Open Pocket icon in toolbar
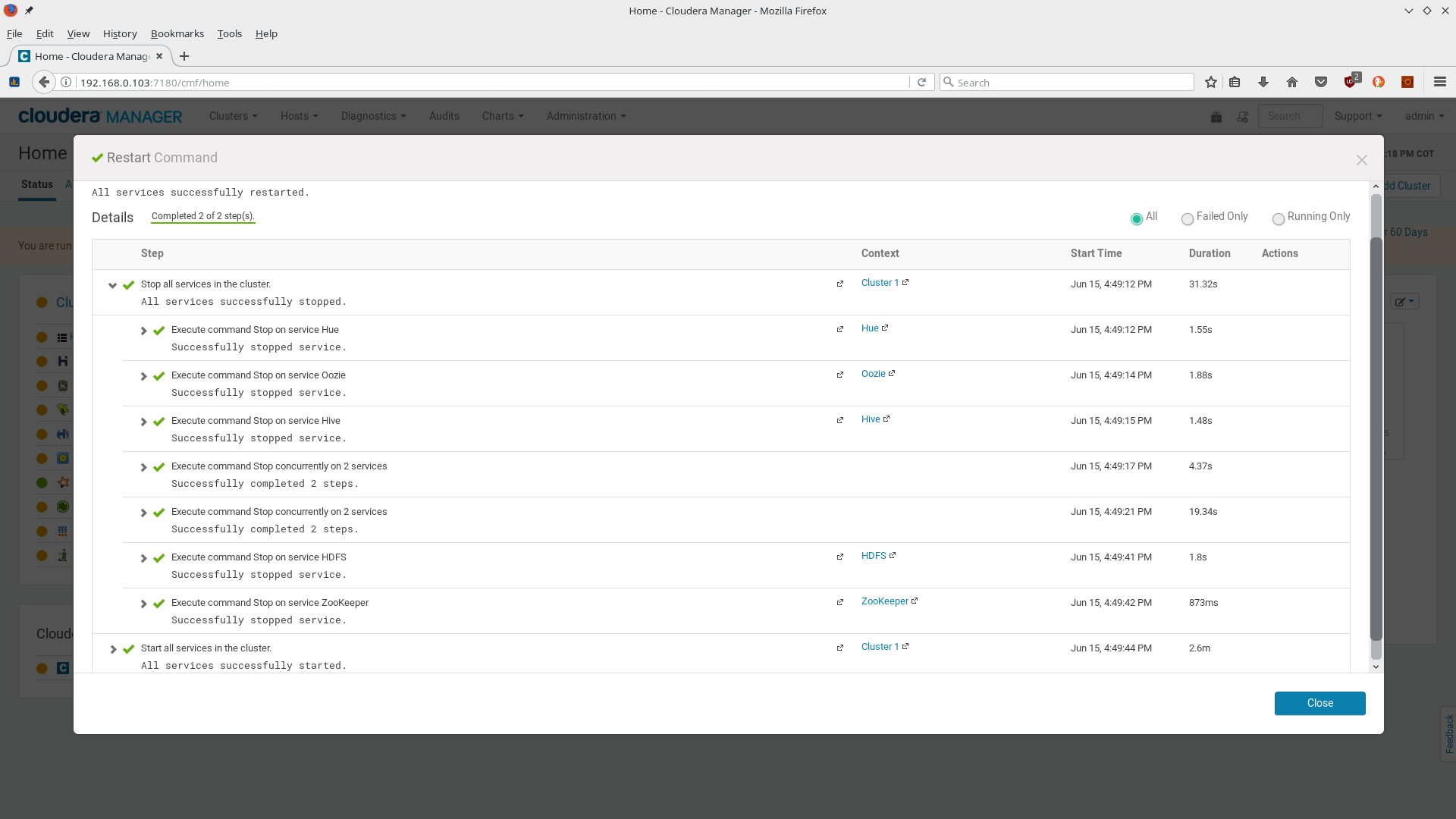This screenshot has height=819, width=1456. click(1321, 82)
